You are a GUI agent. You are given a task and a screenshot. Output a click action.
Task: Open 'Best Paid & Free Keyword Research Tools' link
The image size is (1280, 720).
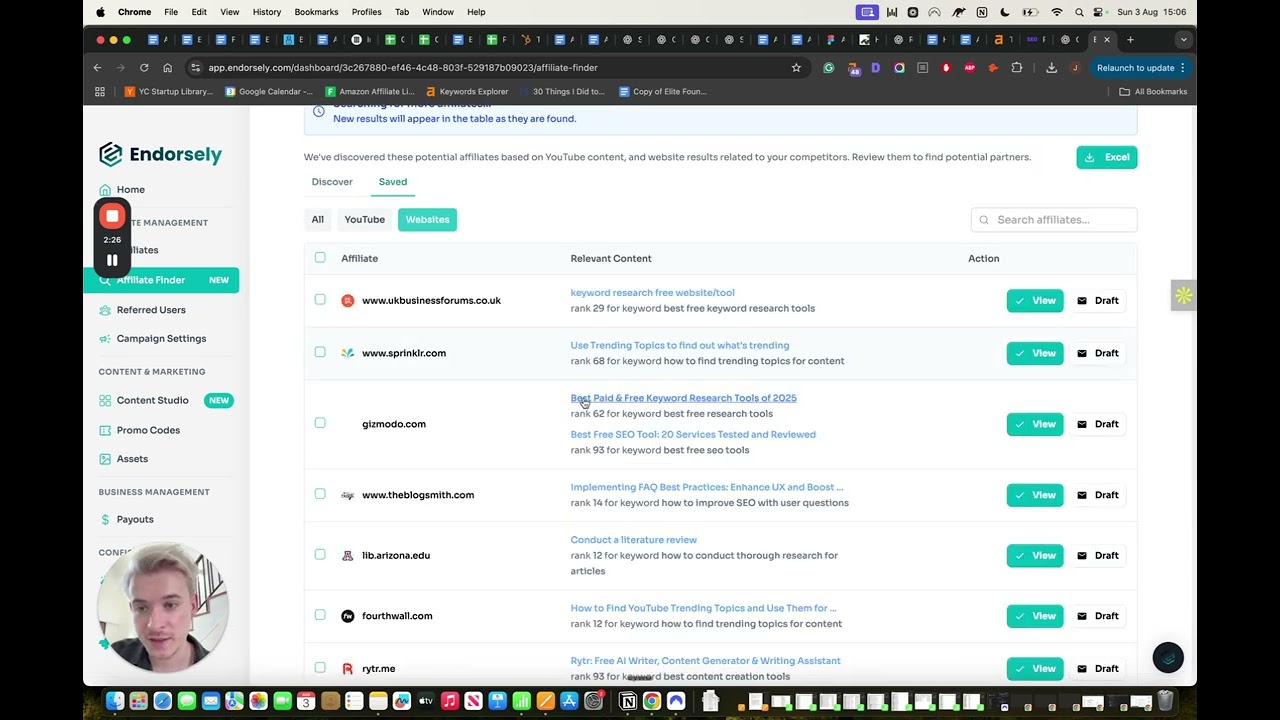tap(683, 398)
